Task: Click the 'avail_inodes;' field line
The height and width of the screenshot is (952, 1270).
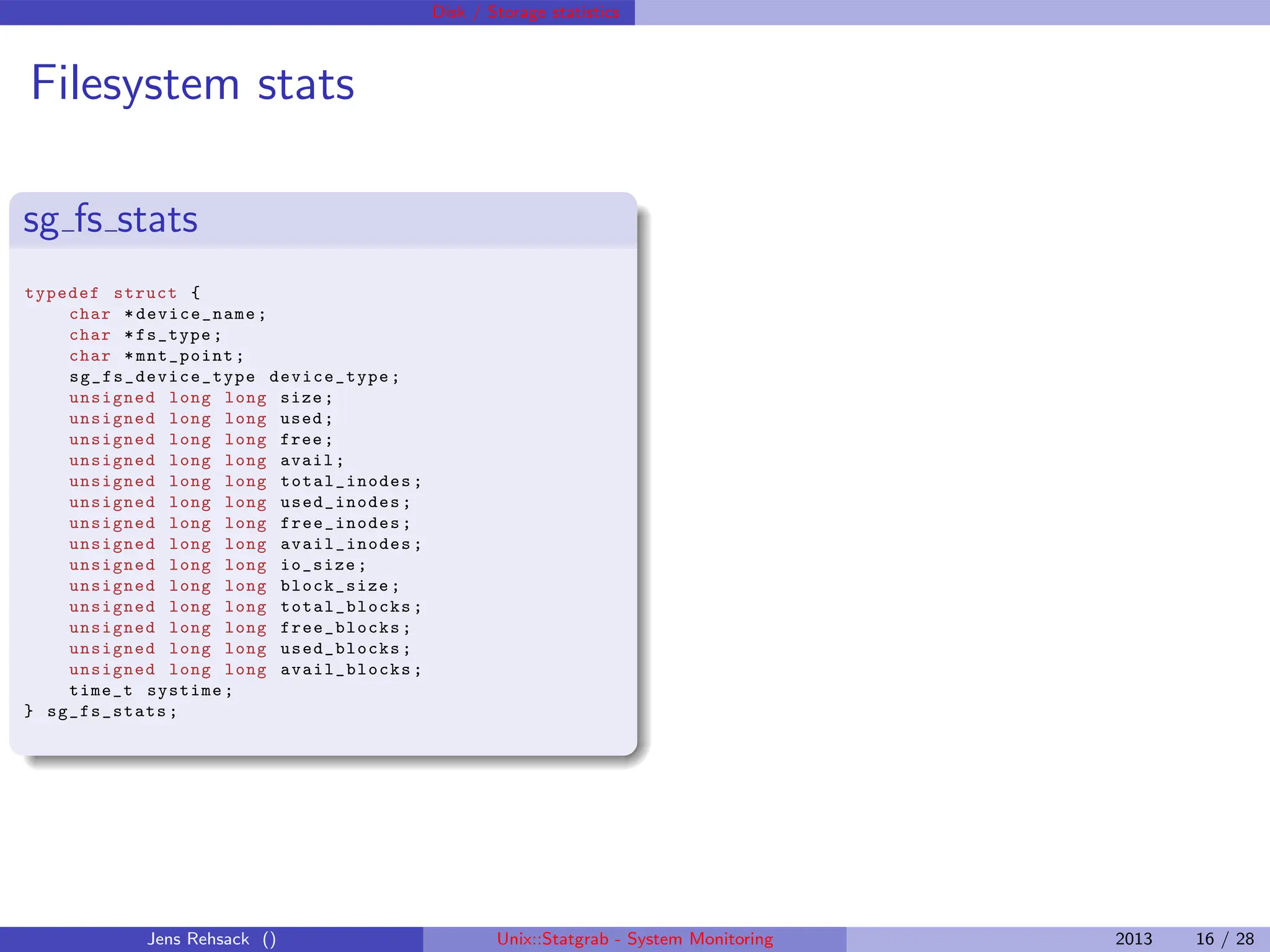Action: [246, 544]
